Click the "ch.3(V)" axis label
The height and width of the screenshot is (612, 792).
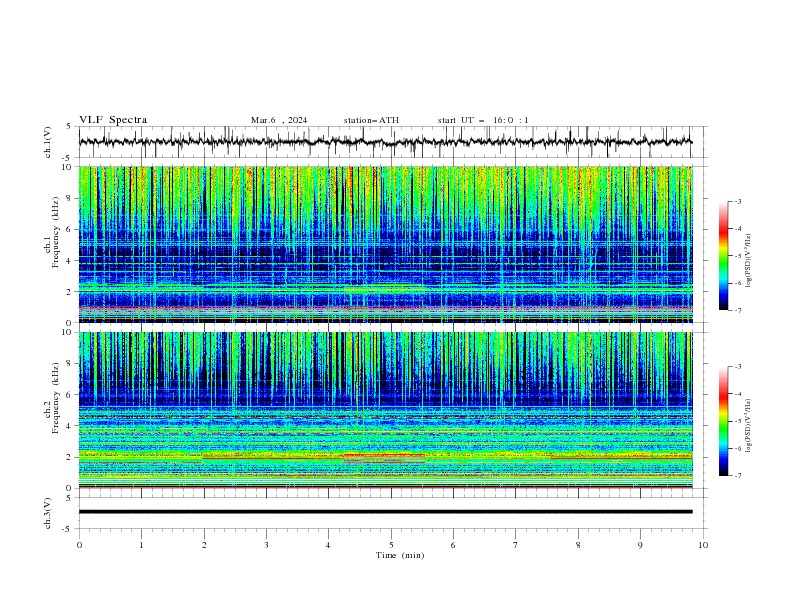(x=48, y=513)
